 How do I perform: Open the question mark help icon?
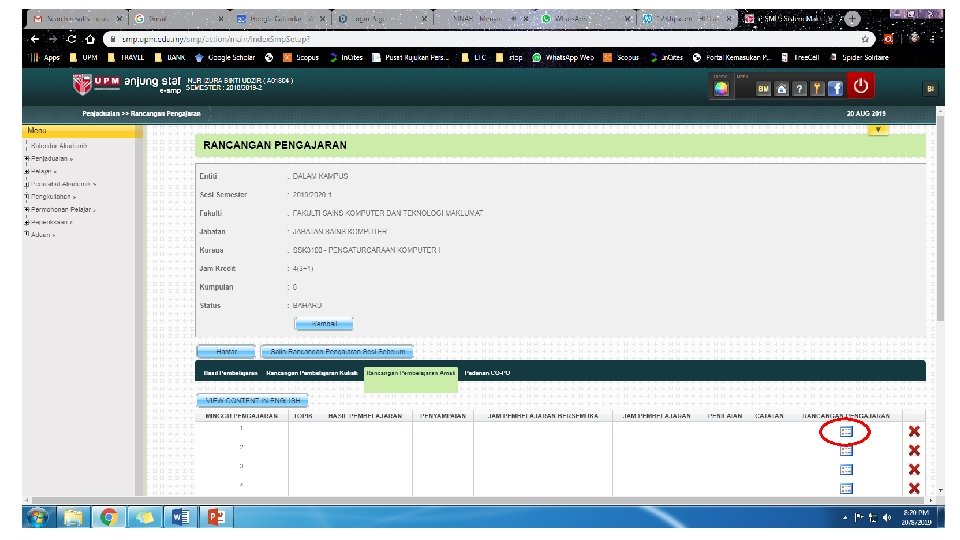coord(799,89)
